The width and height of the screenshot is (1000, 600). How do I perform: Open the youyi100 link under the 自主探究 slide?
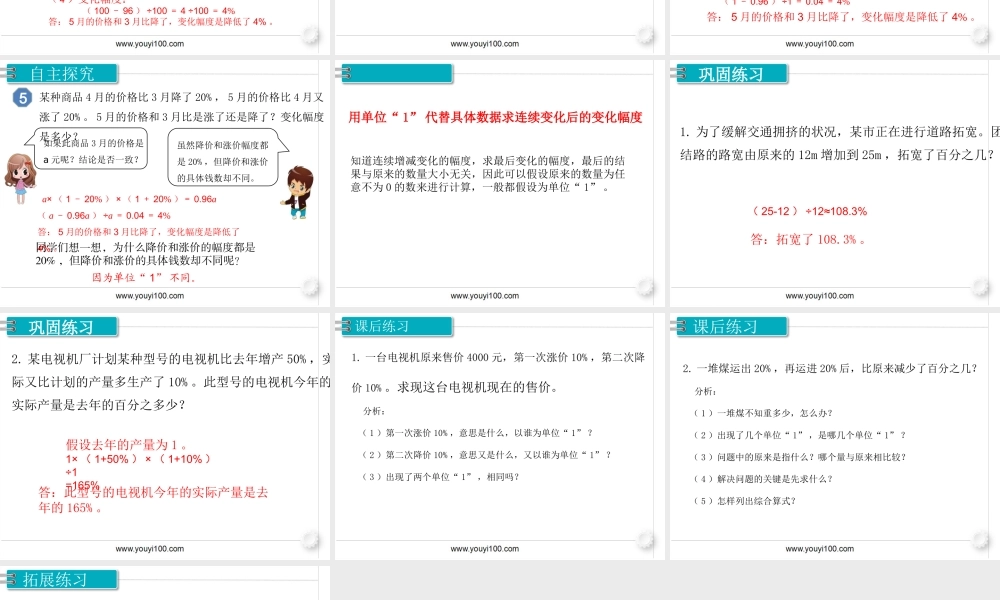150,296
